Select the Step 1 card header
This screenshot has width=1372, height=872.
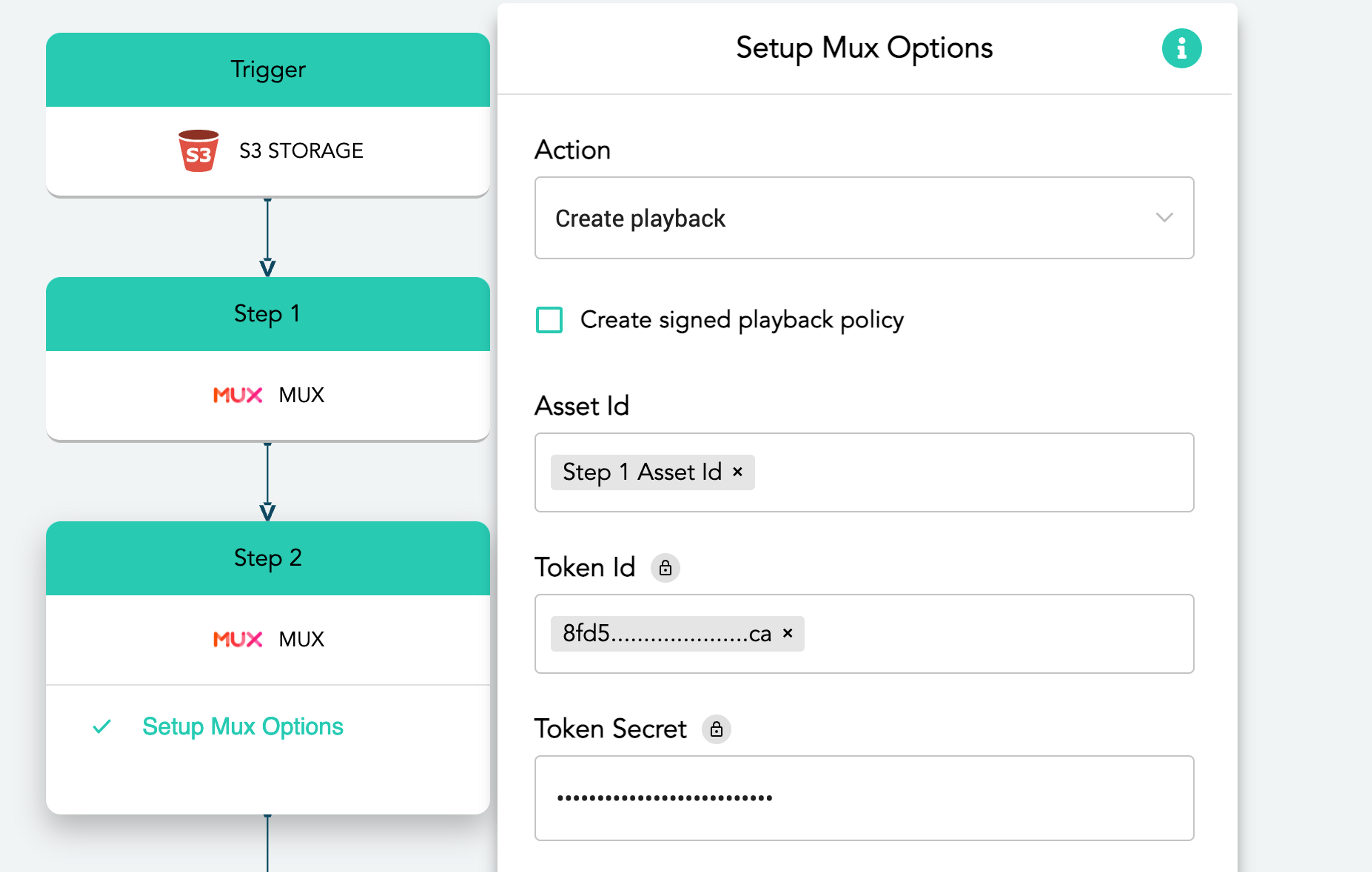pos(268,314)
